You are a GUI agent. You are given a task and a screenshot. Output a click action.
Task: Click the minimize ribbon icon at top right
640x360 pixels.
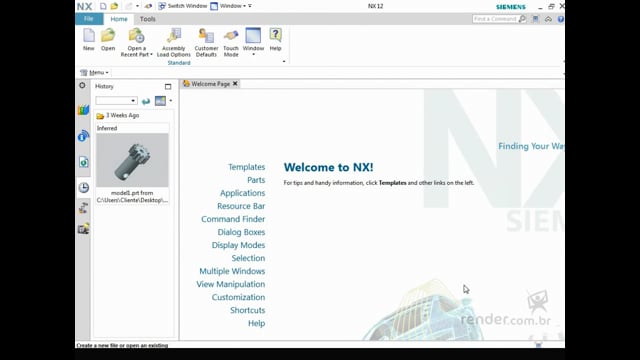click(x=548, y=19)
